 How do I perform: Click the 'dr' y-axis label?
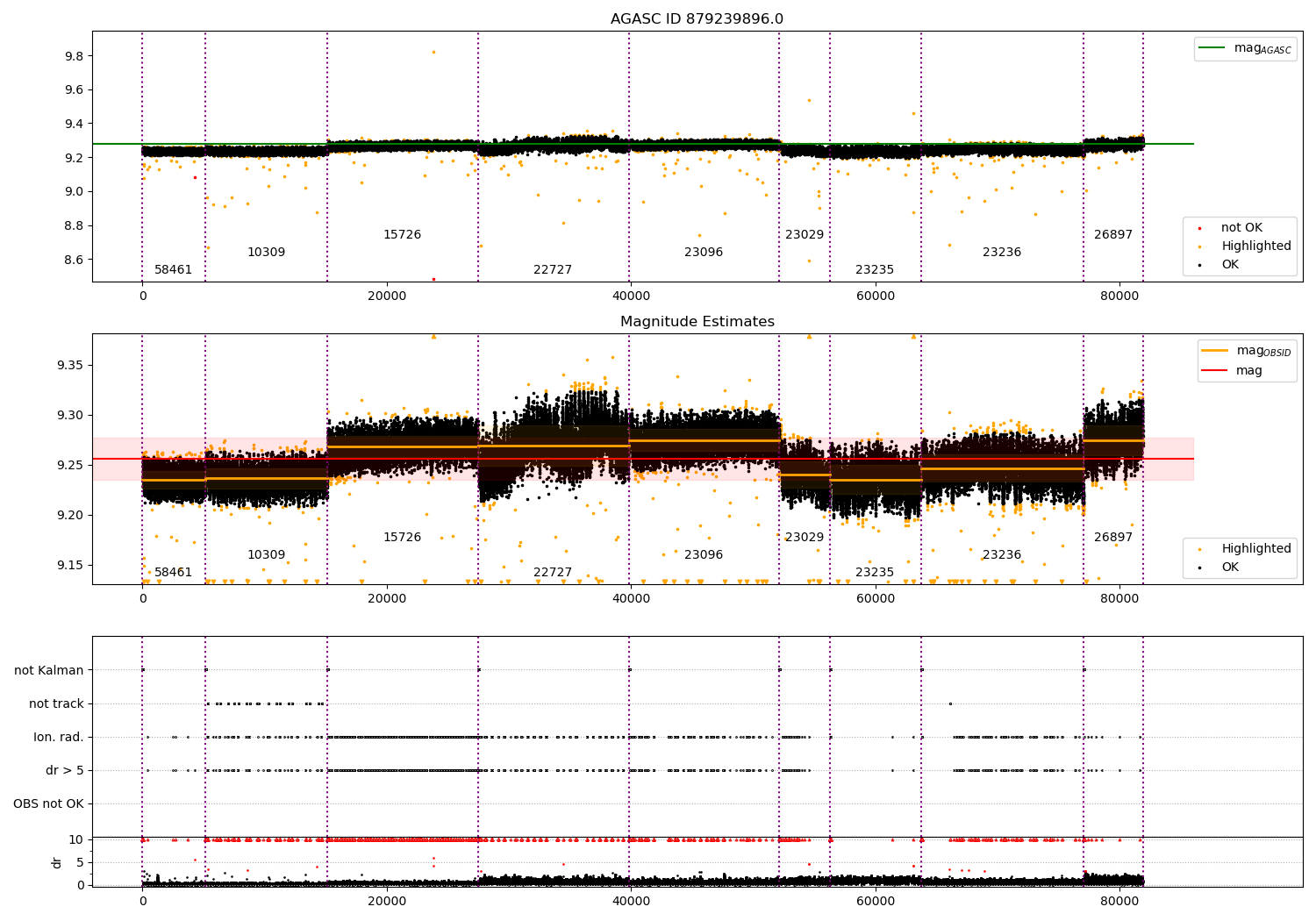click(57, 862)
